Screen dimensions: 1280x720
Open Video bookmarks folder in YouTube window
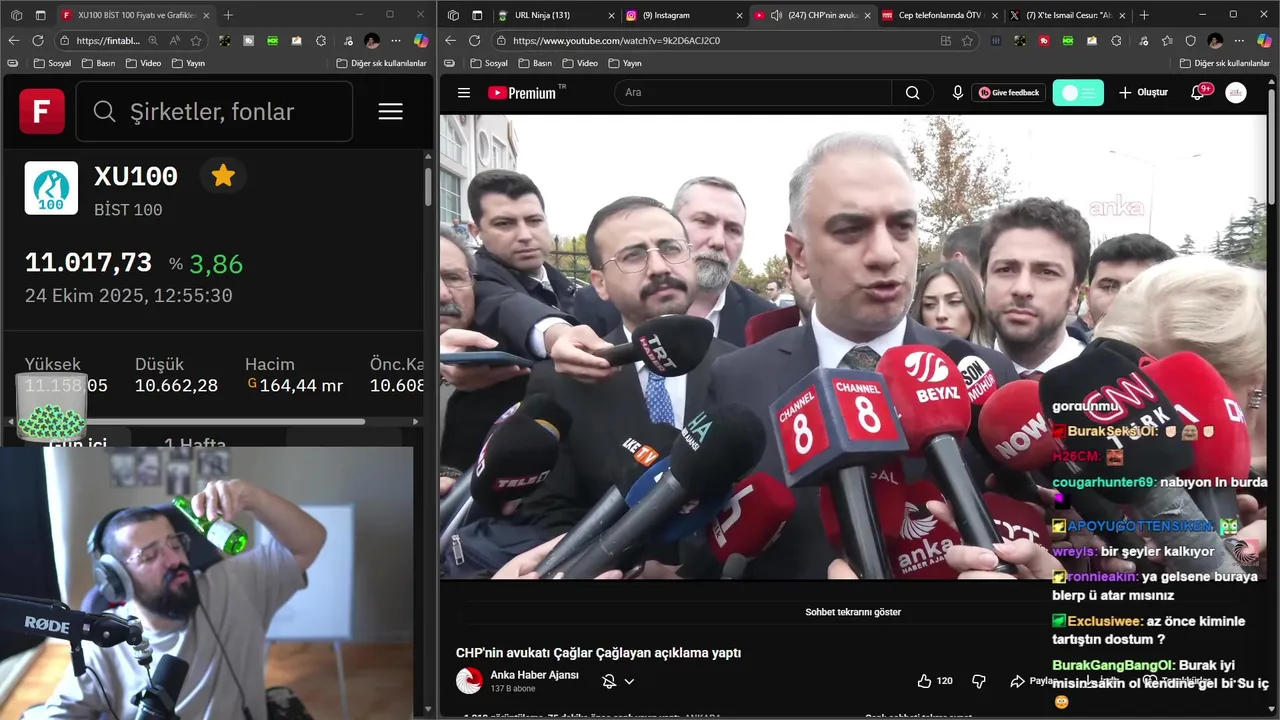pos(580,63)
